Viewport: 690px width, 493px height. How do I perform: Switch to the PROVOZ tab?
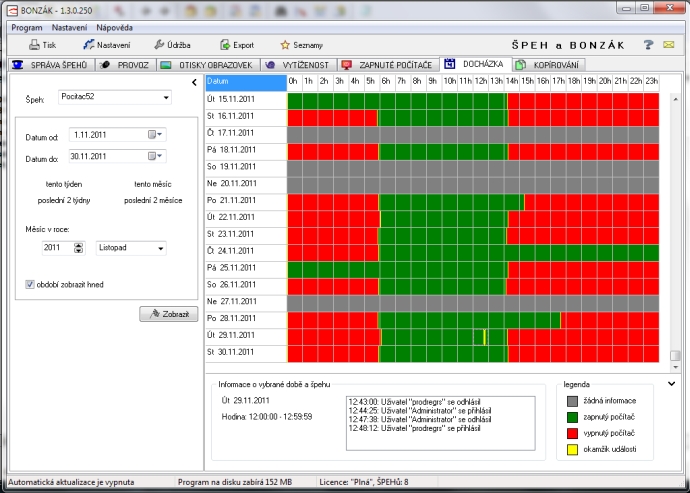pos(125,65)
